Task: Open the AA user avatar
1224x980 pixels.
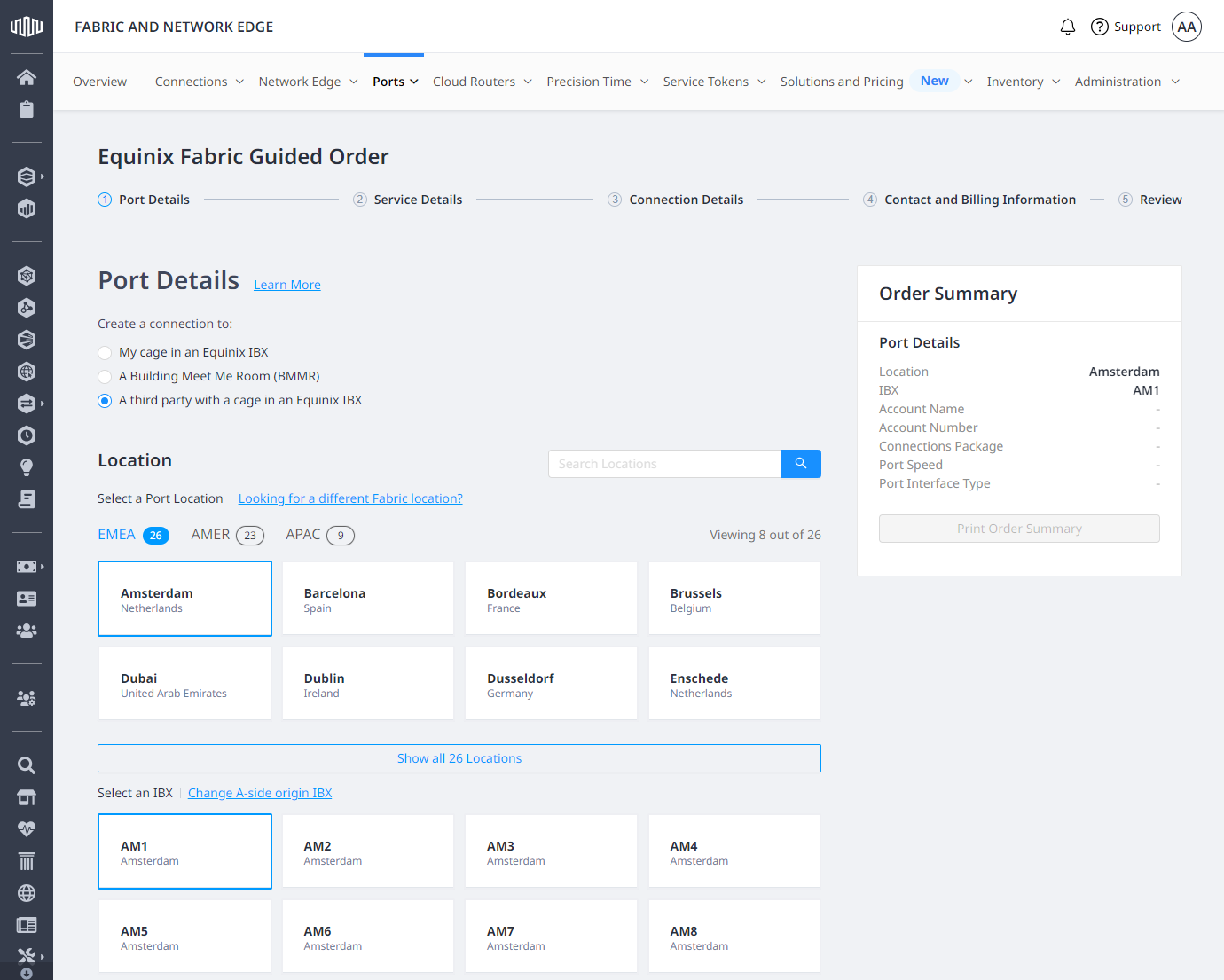Action: [1187, 27]
